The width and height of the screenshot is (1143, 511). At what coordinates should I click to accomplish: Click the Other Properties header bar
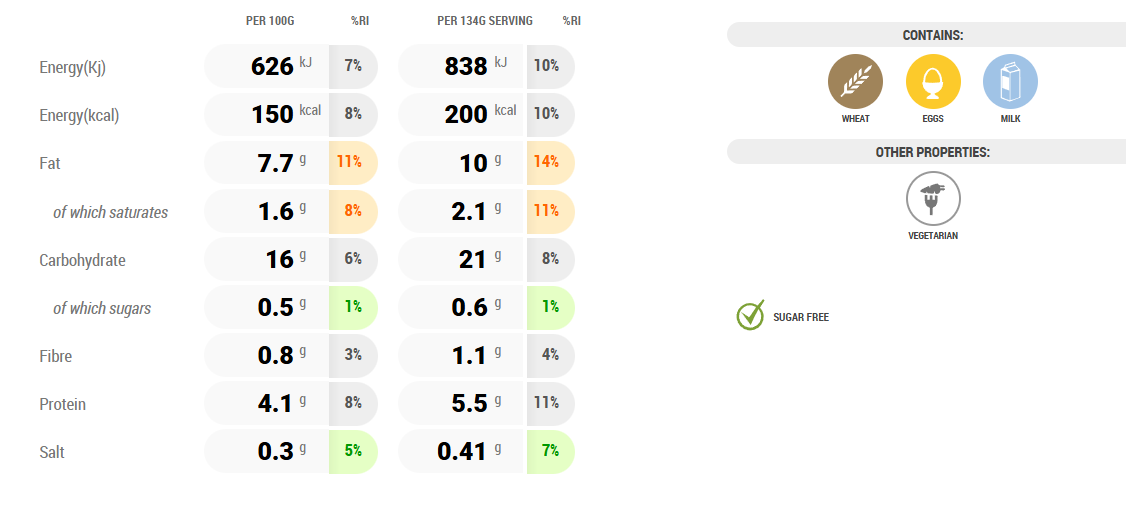(x=932, y=152)
